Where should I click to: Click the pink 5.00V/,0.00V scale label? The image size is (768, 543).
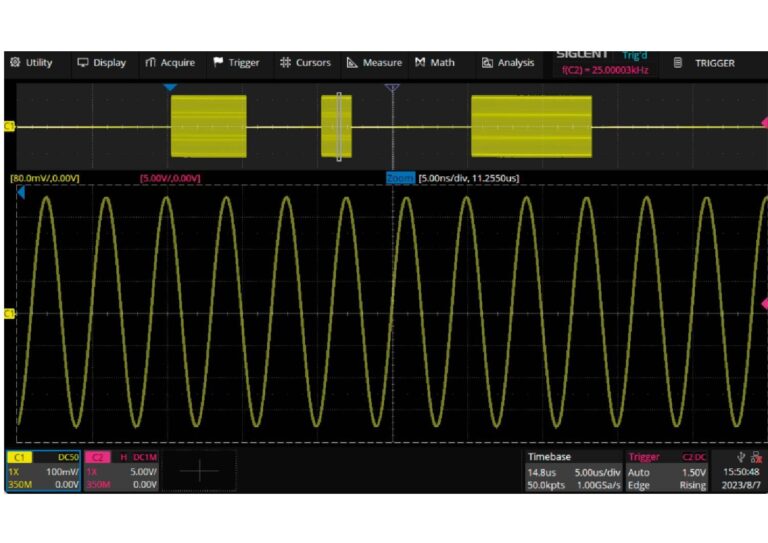pos(170,178)
